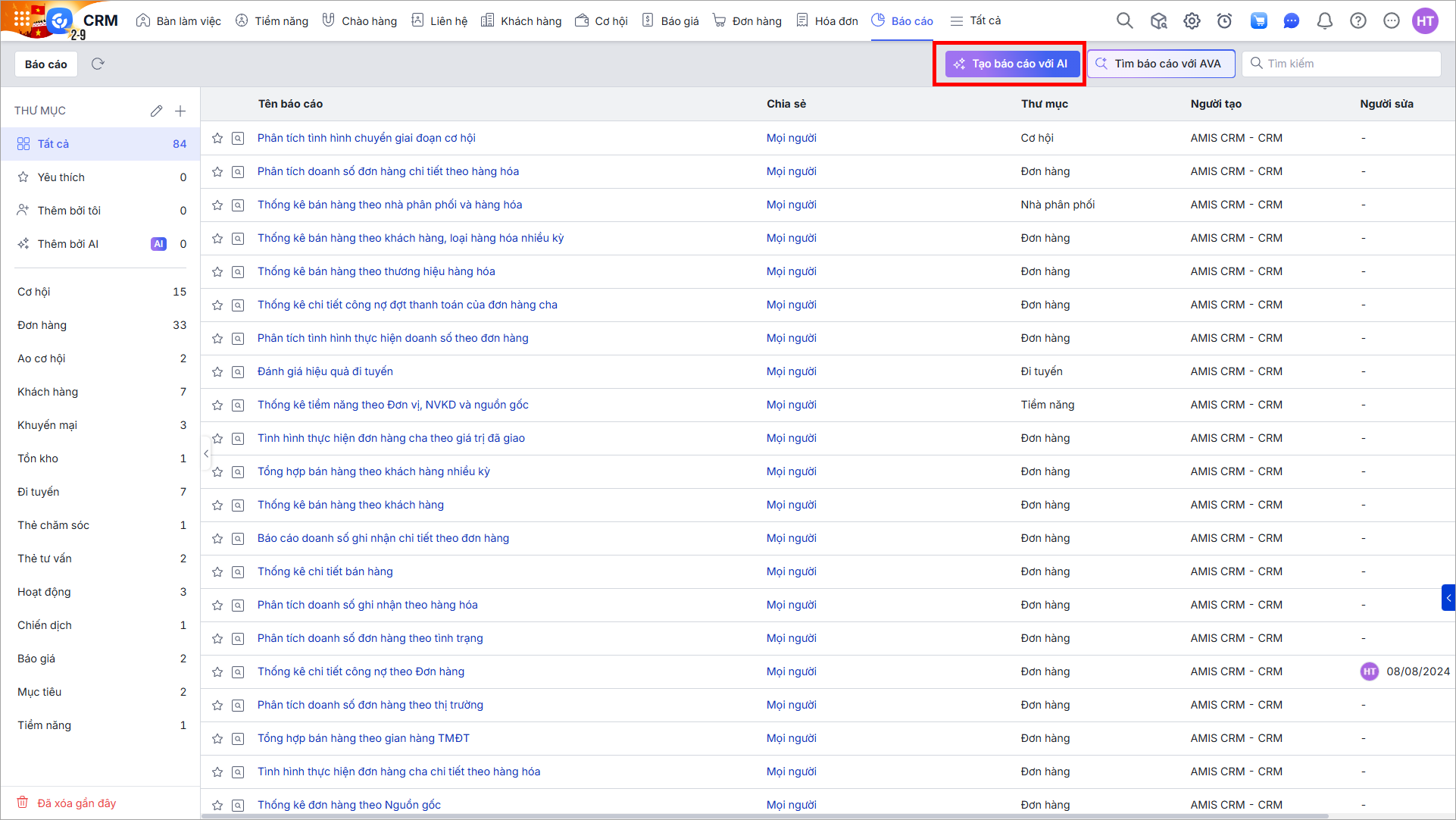Open notifications bell icon
This screenshot has width=1456, height=820.
click(1324, 21)
